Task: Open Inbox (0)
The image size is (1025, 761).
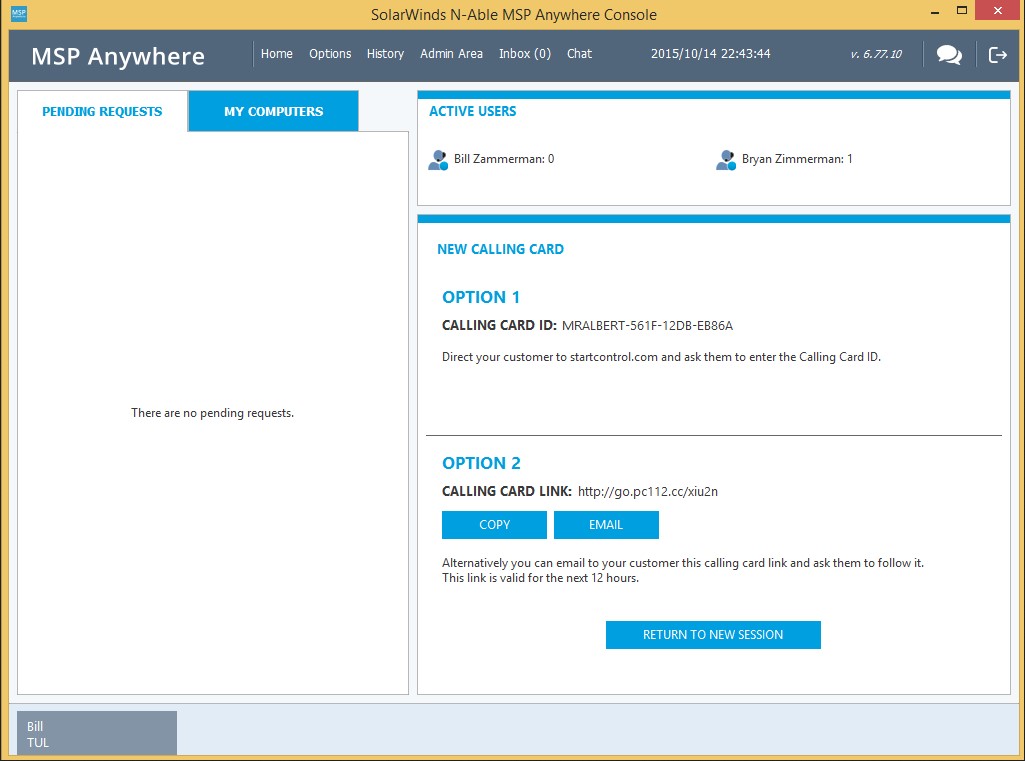Action: pyautogui.click(x=524, y=54)
